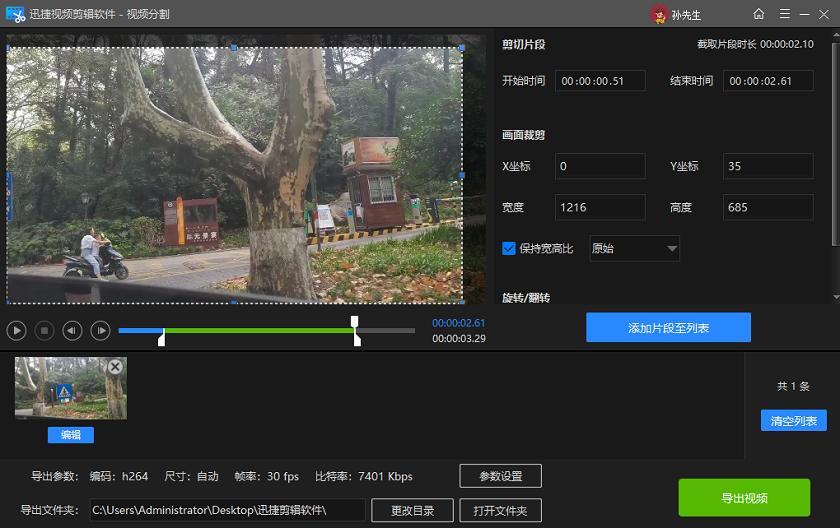Image resolution: width=840 pixels, height=528 pixels.
Task: Click the 尺寸: 自动 text
Action: click(x=191, y=476)
